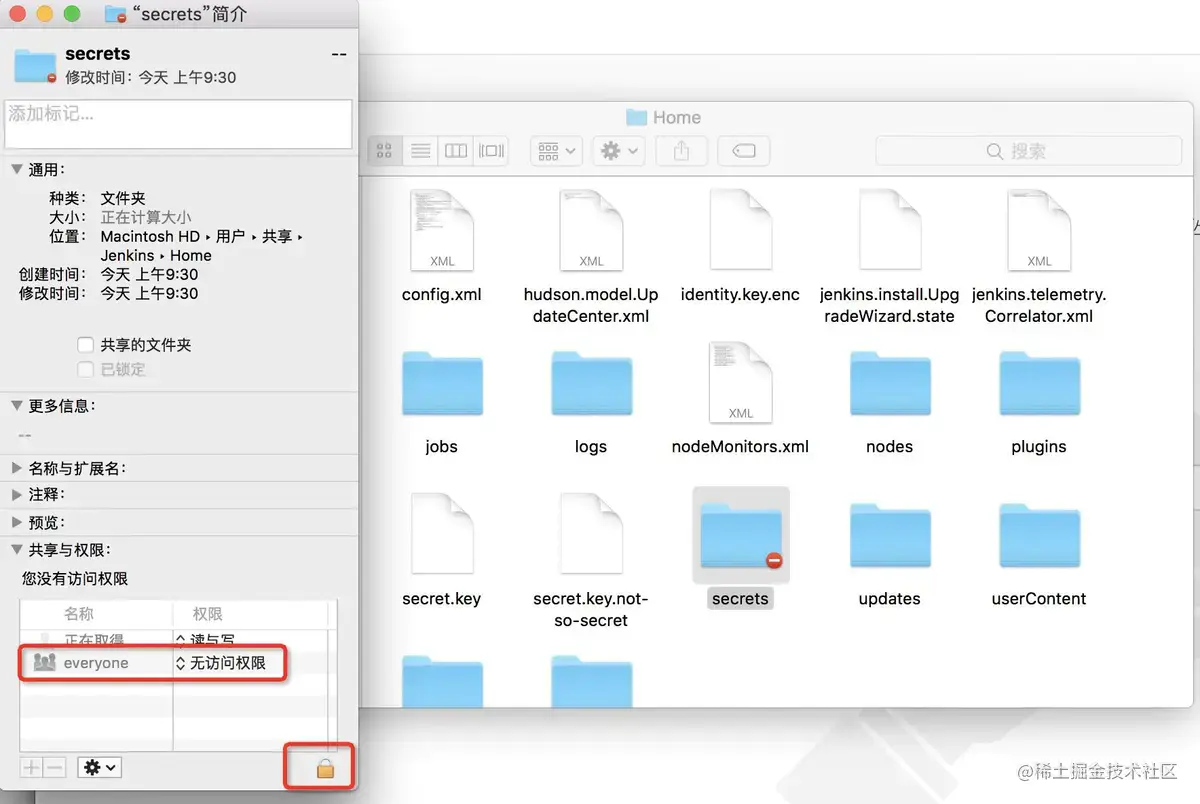Select the config.xml file
This screenshot has width=1200, height=804.
pos(442,230)
